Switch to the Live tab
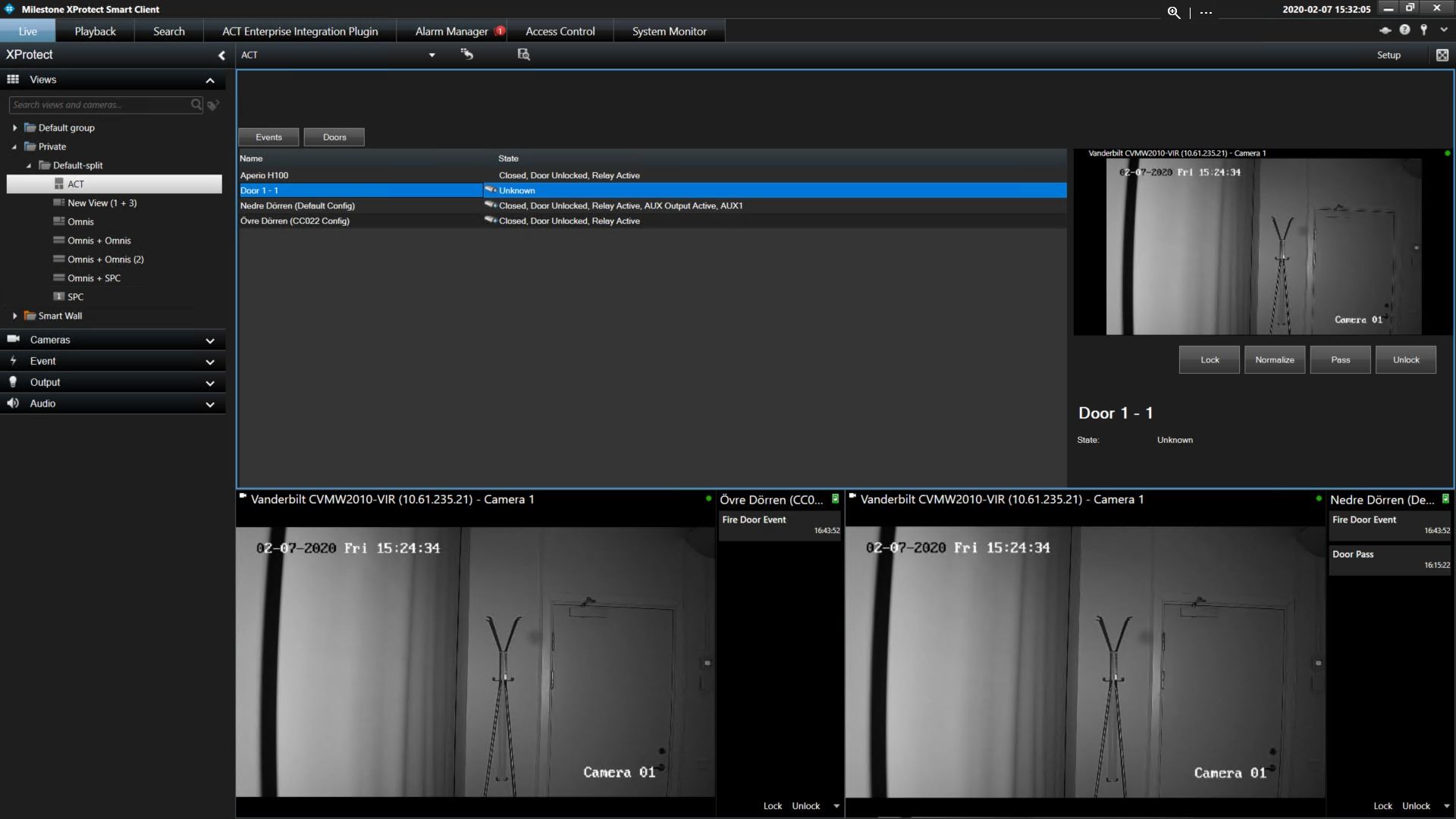The image size is (1456, 819). click(28, 31)
